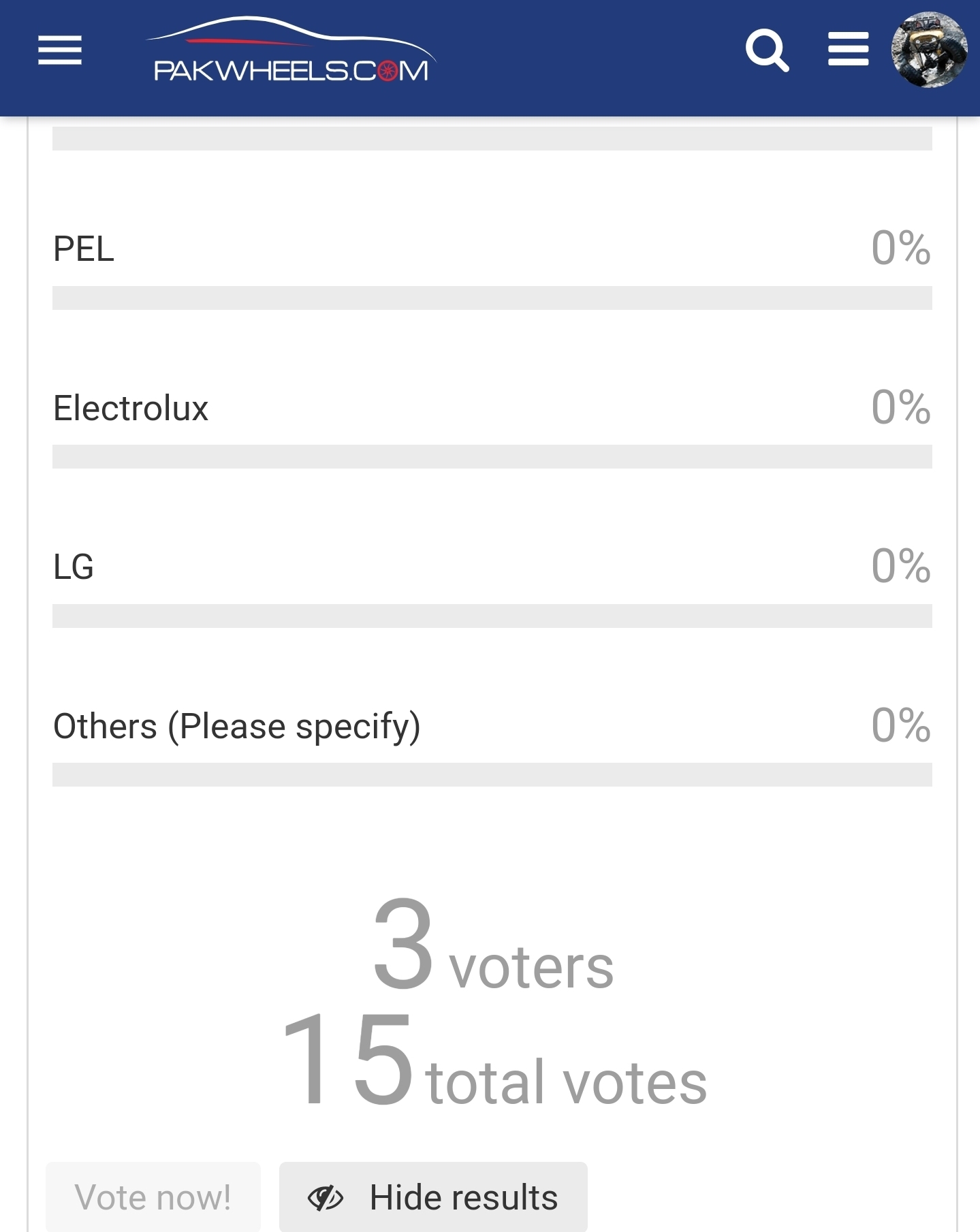Open the user profile avatar
Viewport: 980px width, 1232px height.
(x=930, y=50)
